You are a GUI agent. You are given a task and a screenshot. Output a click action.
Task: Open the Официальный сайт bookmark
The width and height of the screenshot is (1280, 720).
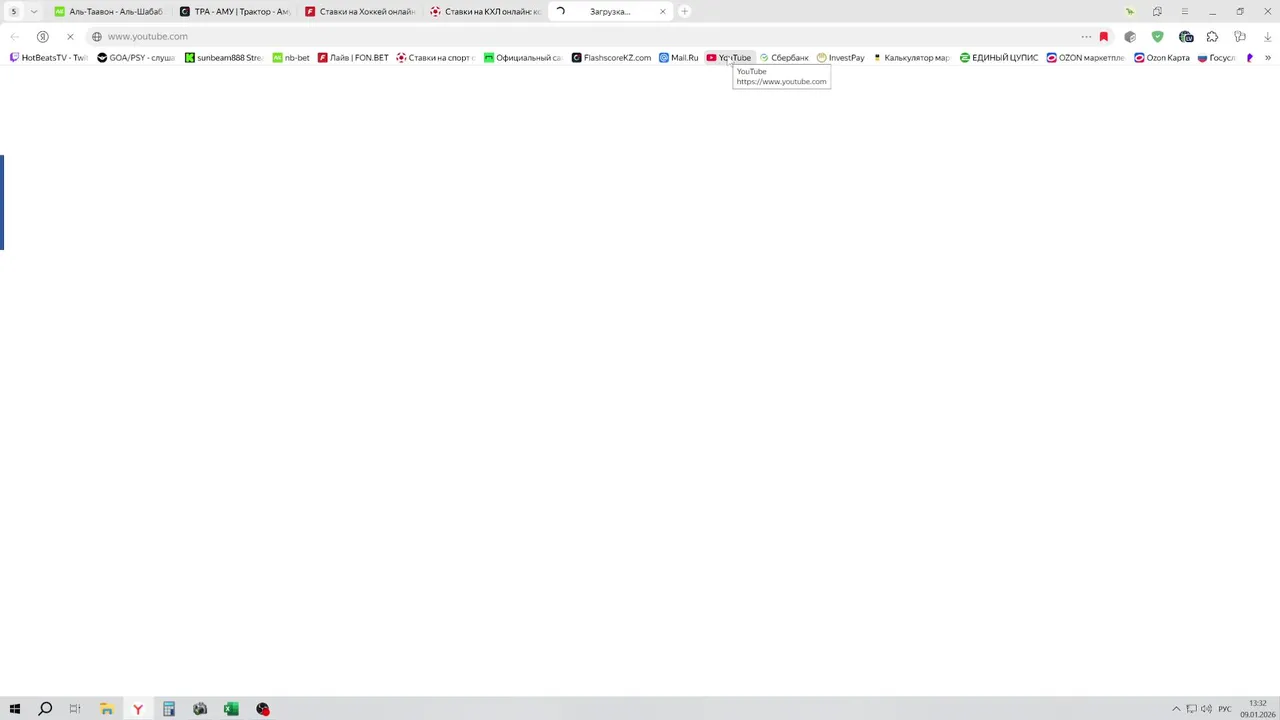(523, 57)
